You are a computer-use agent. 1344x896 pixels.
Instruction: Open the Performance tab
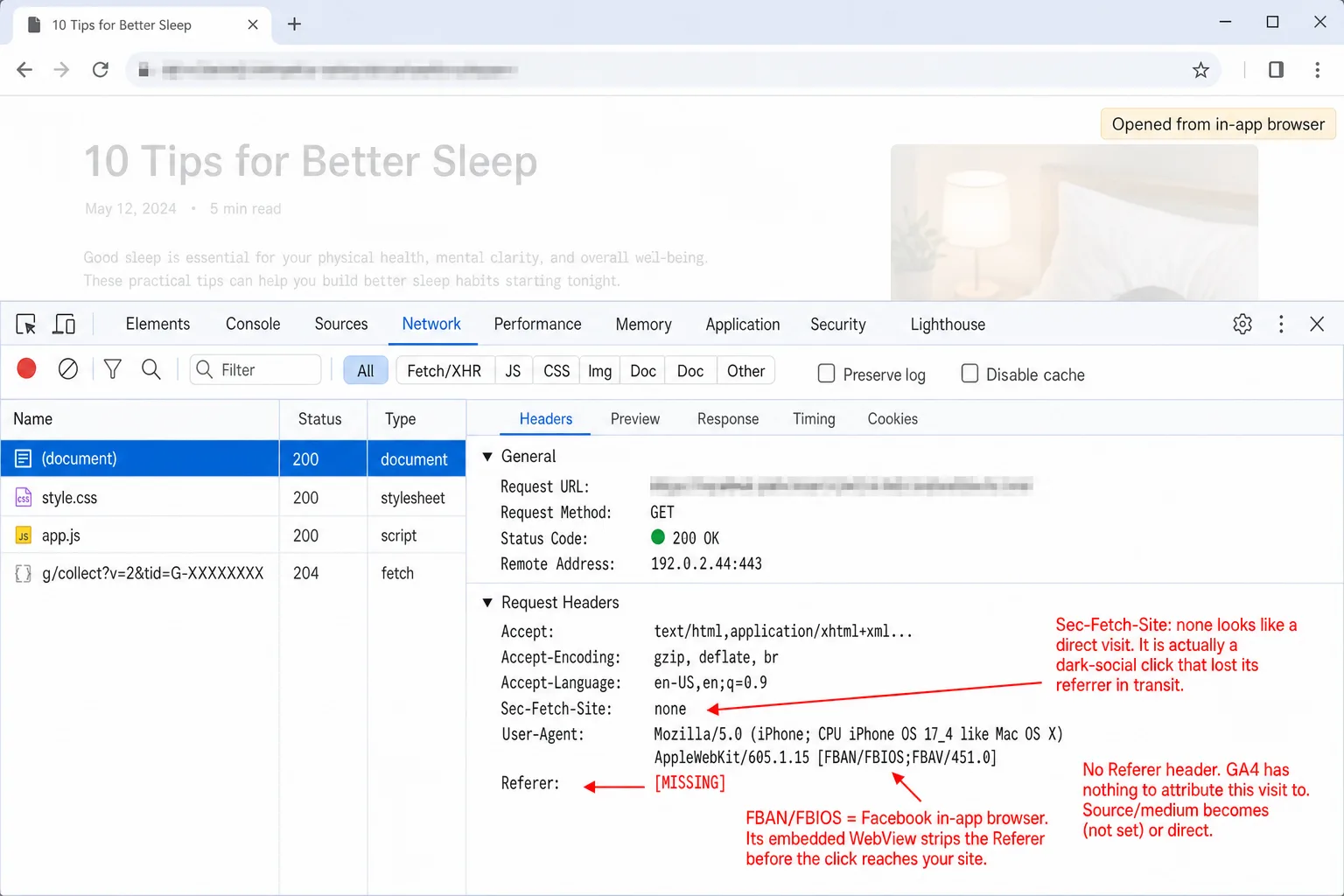pyautogui.click(x=537, y=325)
